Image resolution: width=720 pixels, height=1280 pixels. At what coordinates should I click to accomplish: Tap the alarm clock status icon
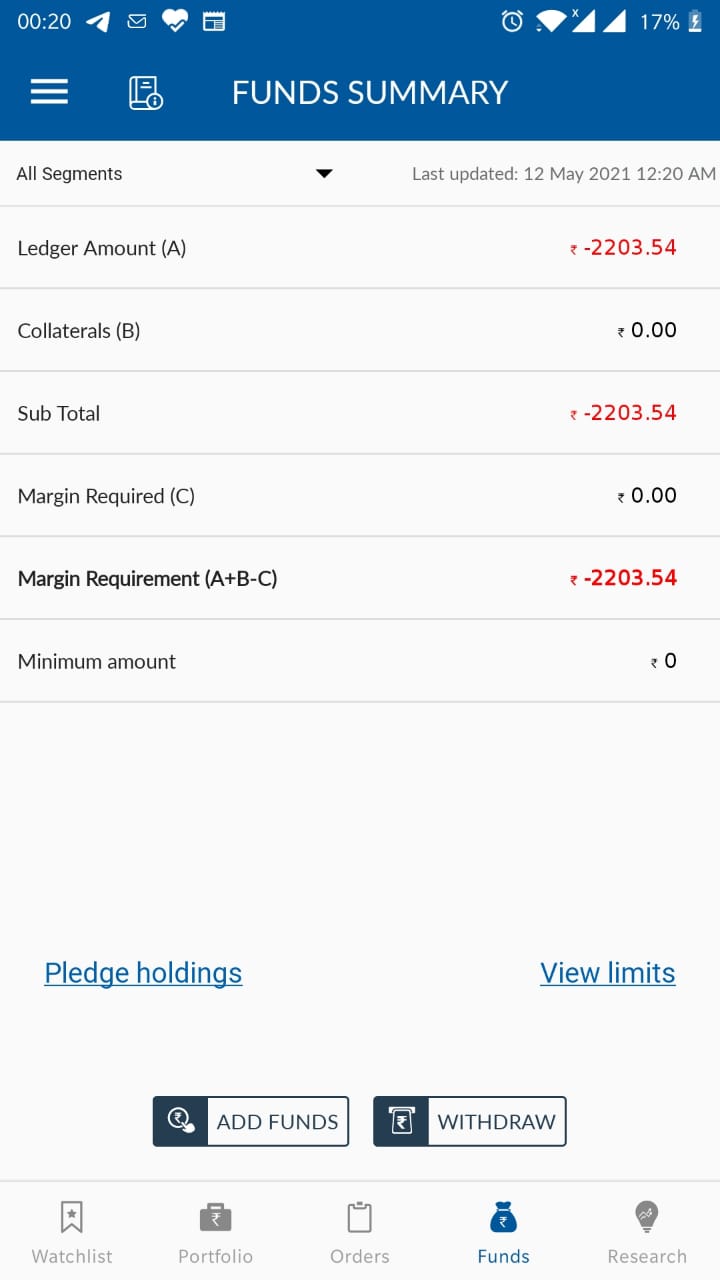512,21
